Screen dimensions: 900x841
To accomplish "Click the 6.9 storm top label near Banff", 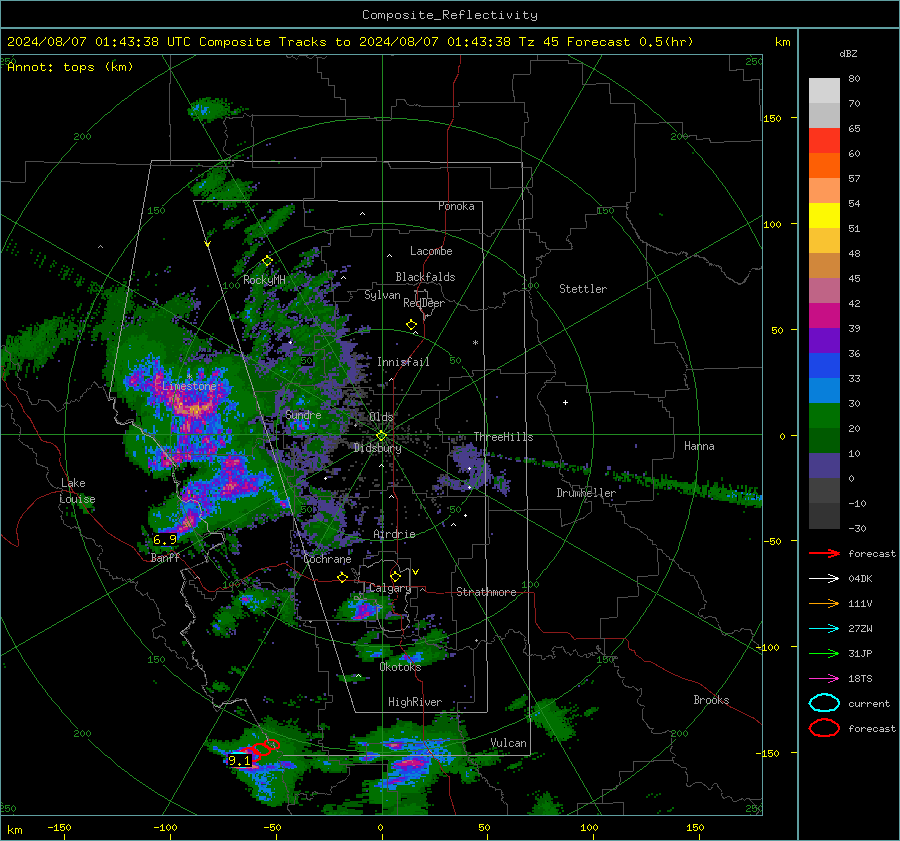I will 165,540.
